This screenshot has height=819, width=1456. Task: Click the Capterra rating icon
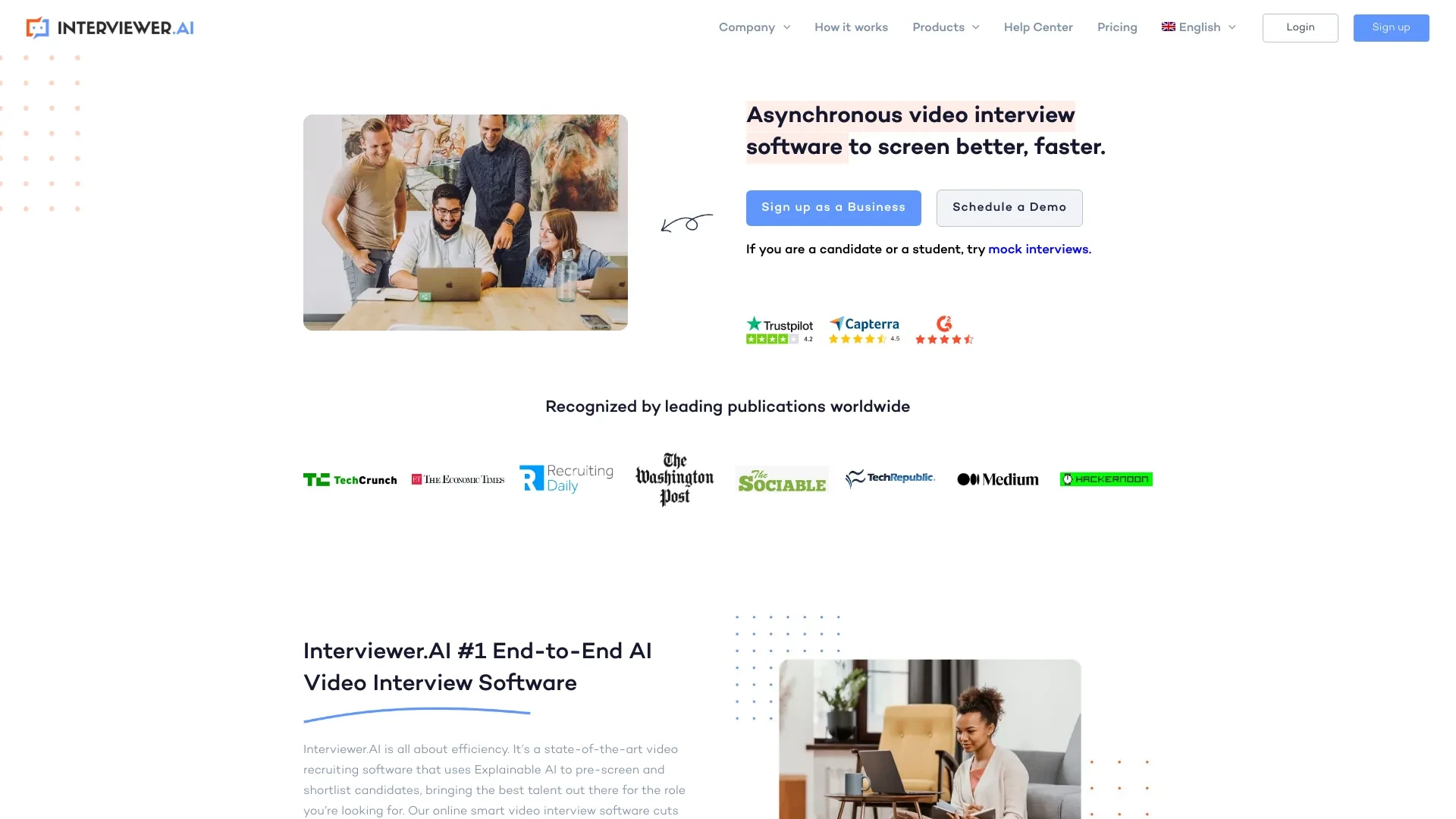pyautogui.click(x=864, y=329)
